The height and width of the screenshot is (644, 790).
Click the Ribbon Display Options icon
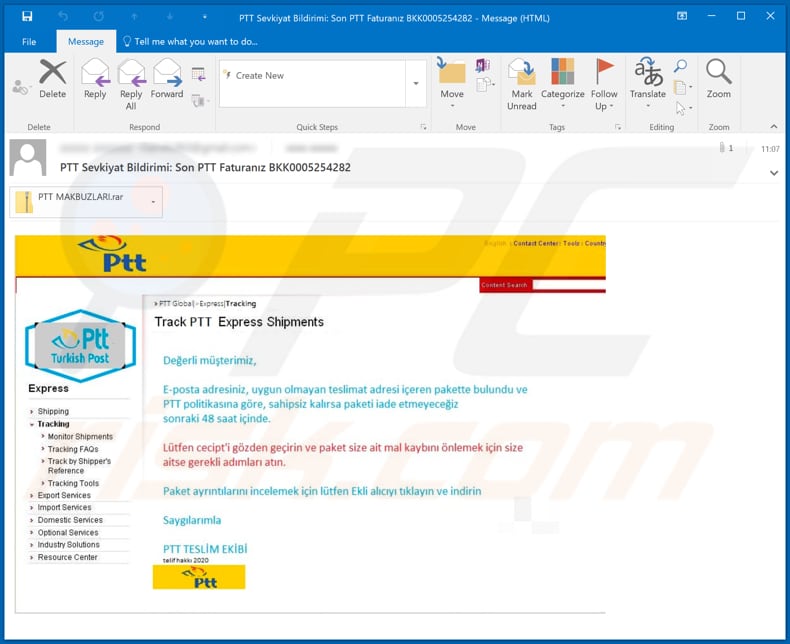[x=682, y=16]
